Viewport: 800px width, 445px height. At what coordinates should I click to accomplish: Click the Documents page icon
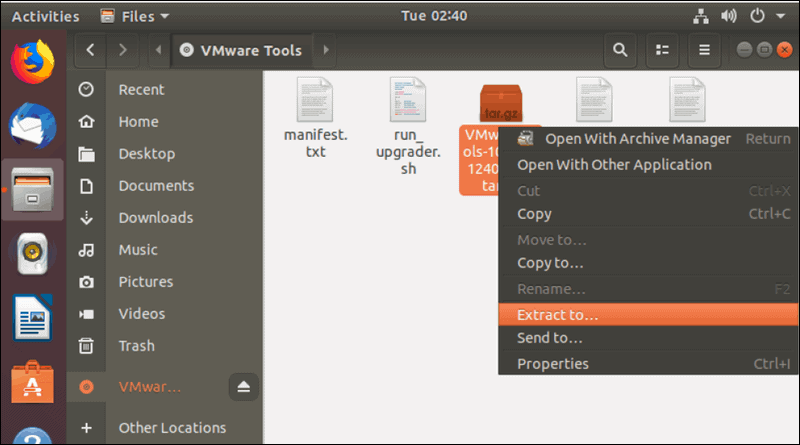(86, 186)
